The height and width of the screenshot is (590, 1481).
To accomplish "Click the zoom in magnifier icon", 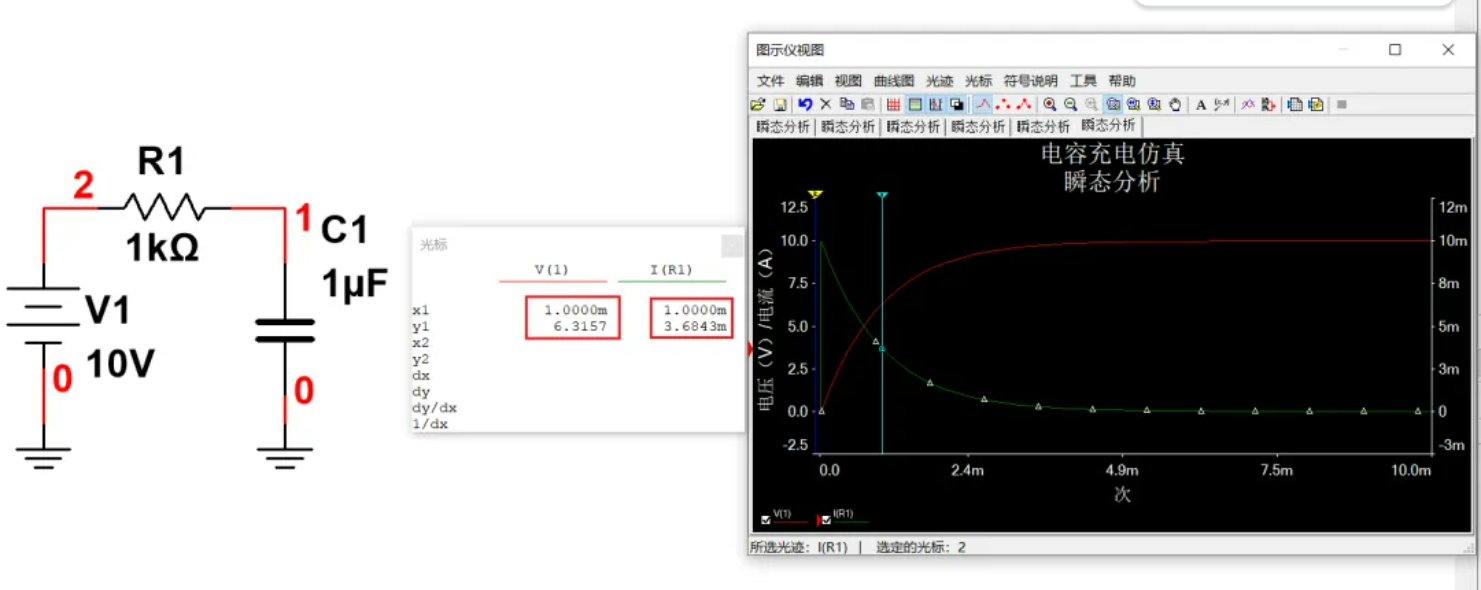I will coord(1050,104).
